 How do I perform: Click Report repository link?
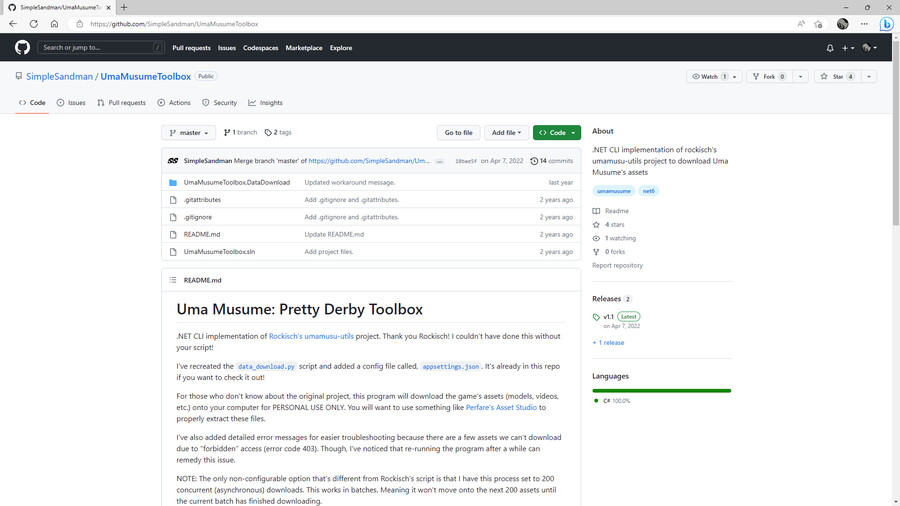618,266
